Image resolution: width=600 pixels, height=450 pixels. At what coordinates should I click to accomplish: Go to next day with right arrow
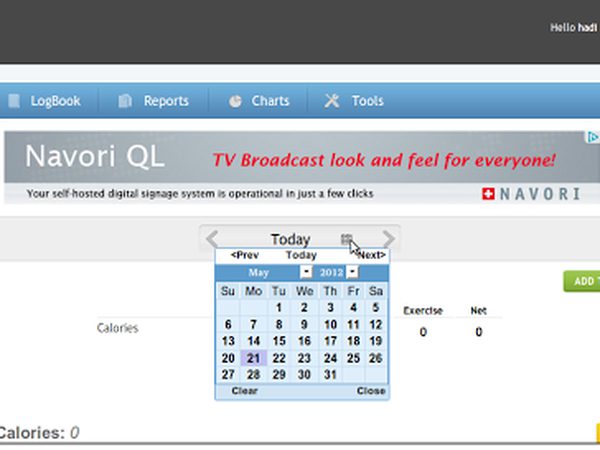389,239
